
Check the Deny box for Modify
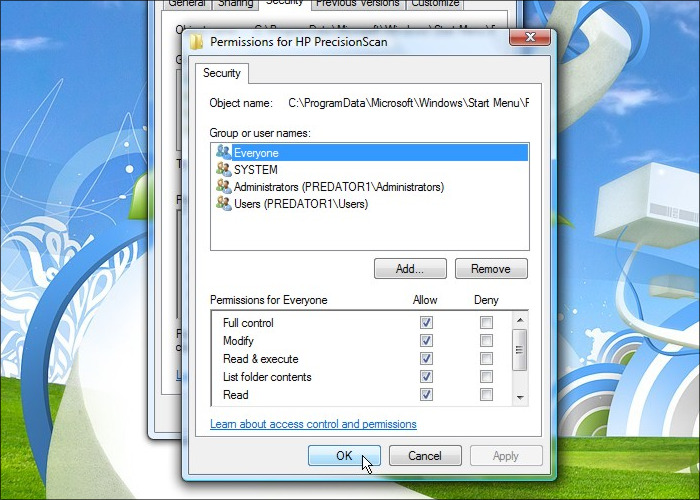pos(486,341)
